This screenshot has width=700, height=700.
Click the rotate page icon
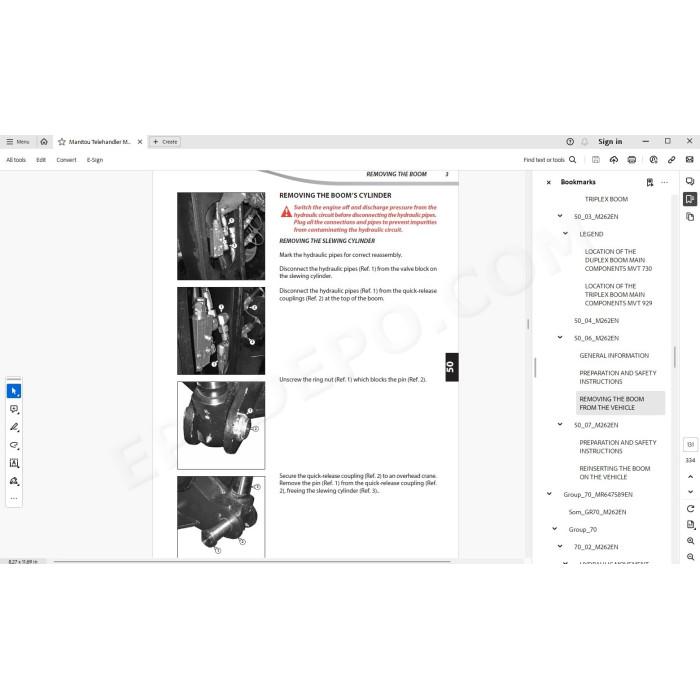click(690, 508)
